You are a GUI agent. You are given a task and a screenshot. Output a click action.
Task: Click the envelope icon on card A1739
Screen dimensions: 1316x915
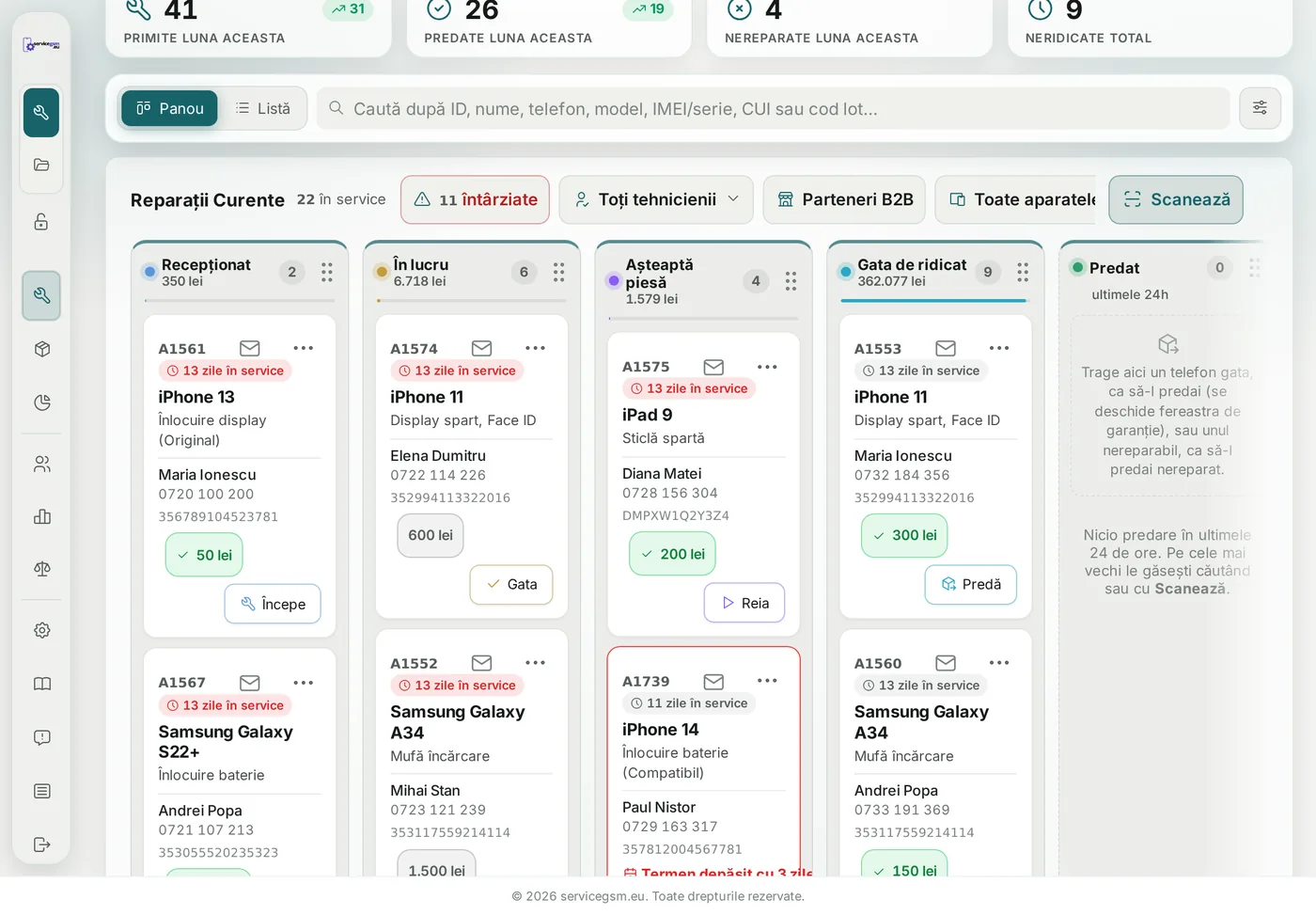tap(714, 681)
